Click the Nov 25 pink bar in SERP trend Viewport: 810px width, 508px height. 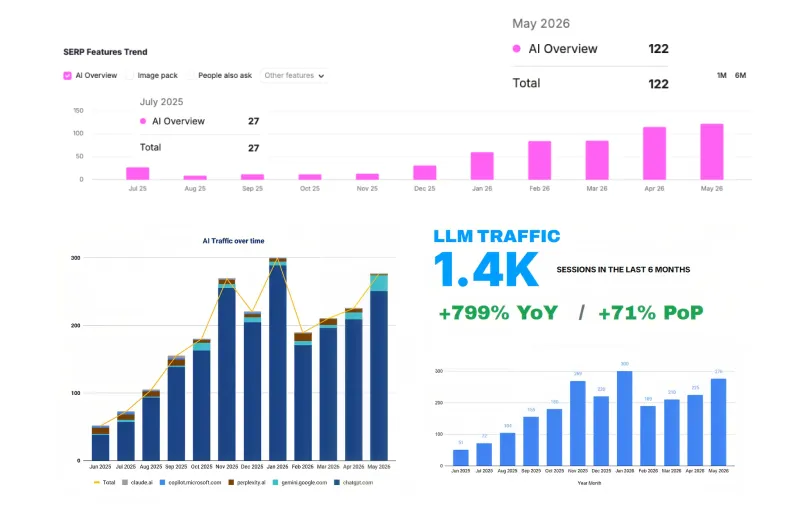point(367,177)
